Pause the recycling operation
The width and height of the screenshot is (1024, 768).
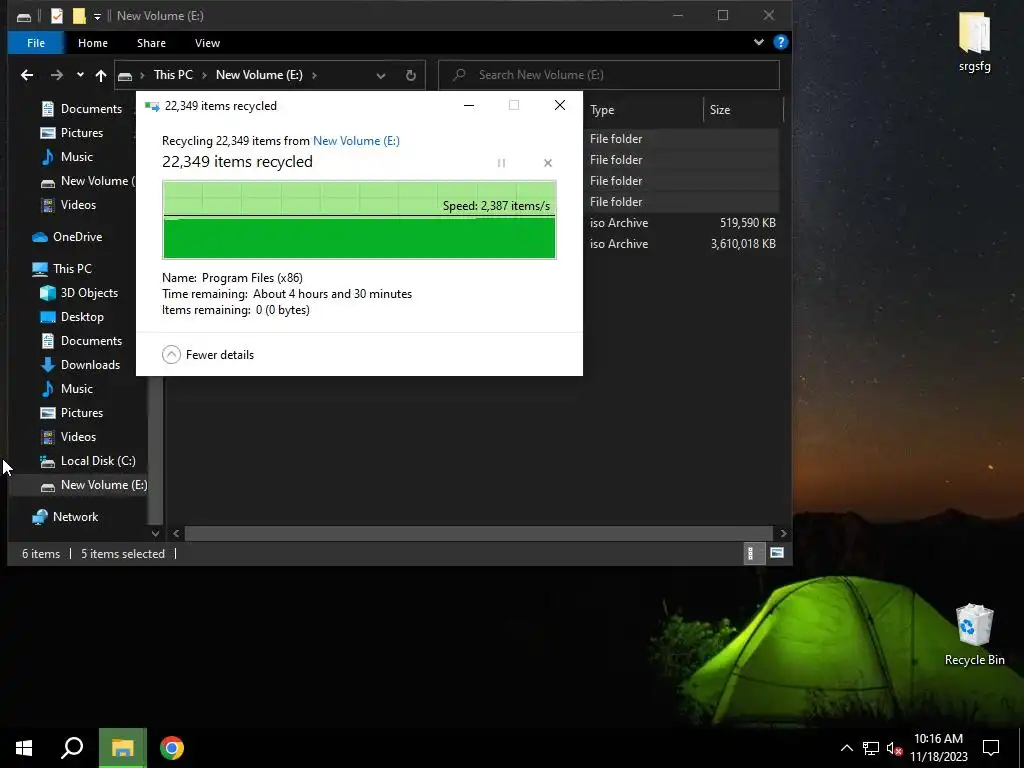pyautogui.click(x=501, y=163)
